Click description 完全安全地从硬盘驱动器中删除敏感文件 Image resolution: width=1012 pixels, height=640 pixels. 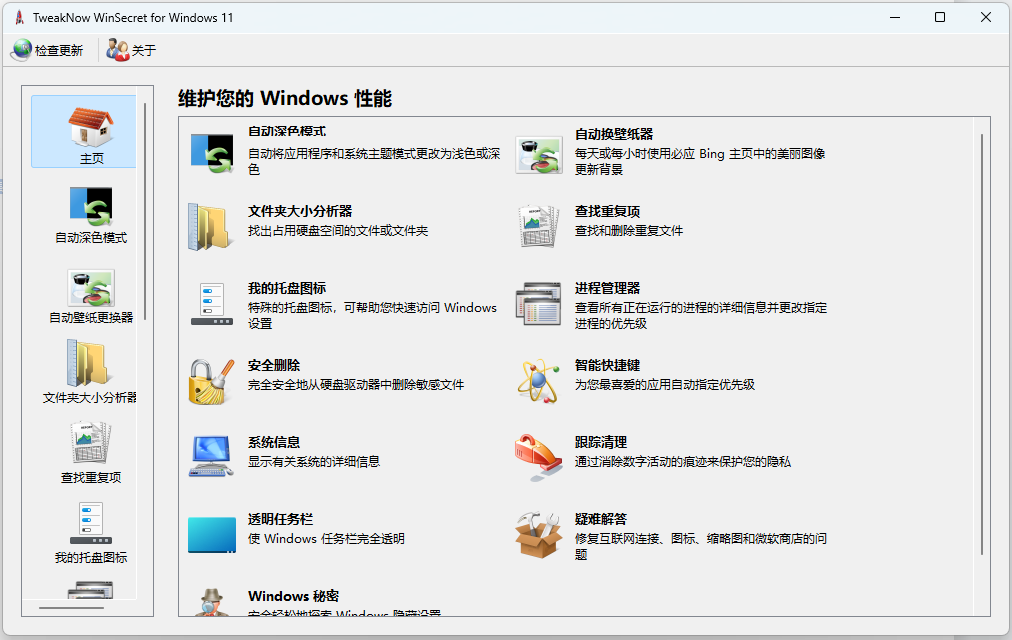point(356,385)
